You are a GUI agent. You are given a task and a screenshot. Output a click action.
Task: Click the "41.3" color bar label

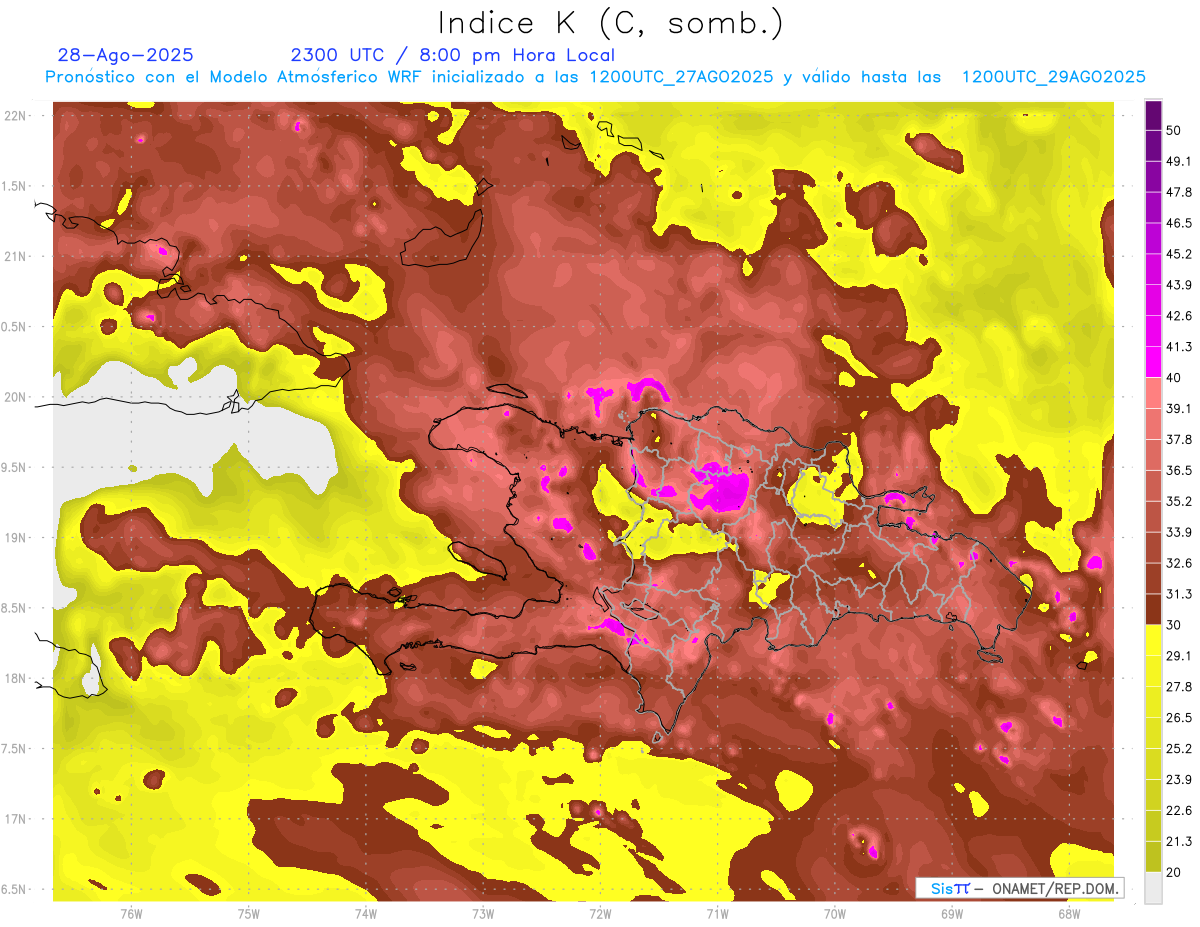tap(1178, 347)
